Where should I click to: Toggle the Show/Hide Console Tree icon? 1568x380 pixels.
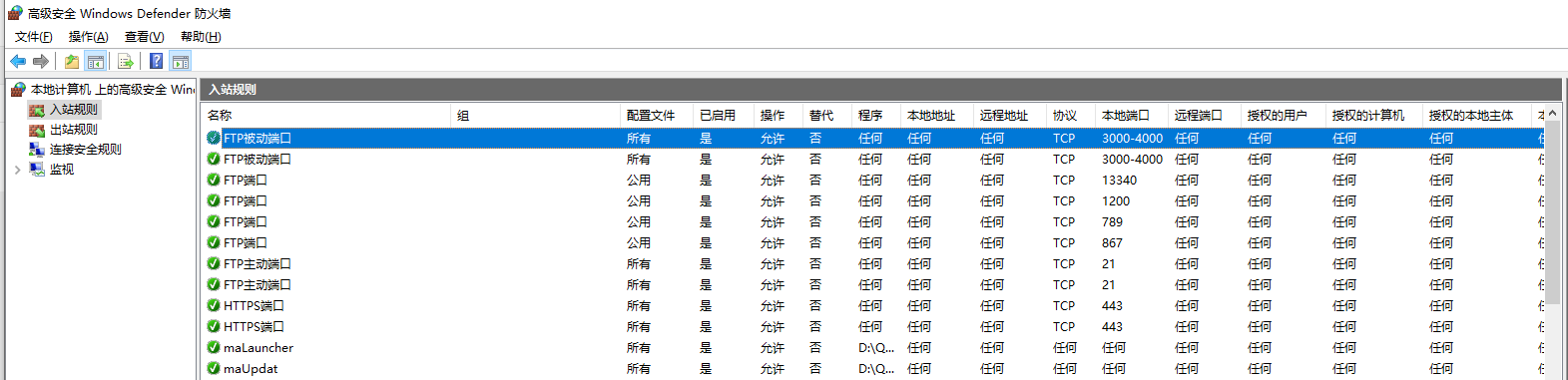pyautogui.click(x=96, y=61)
